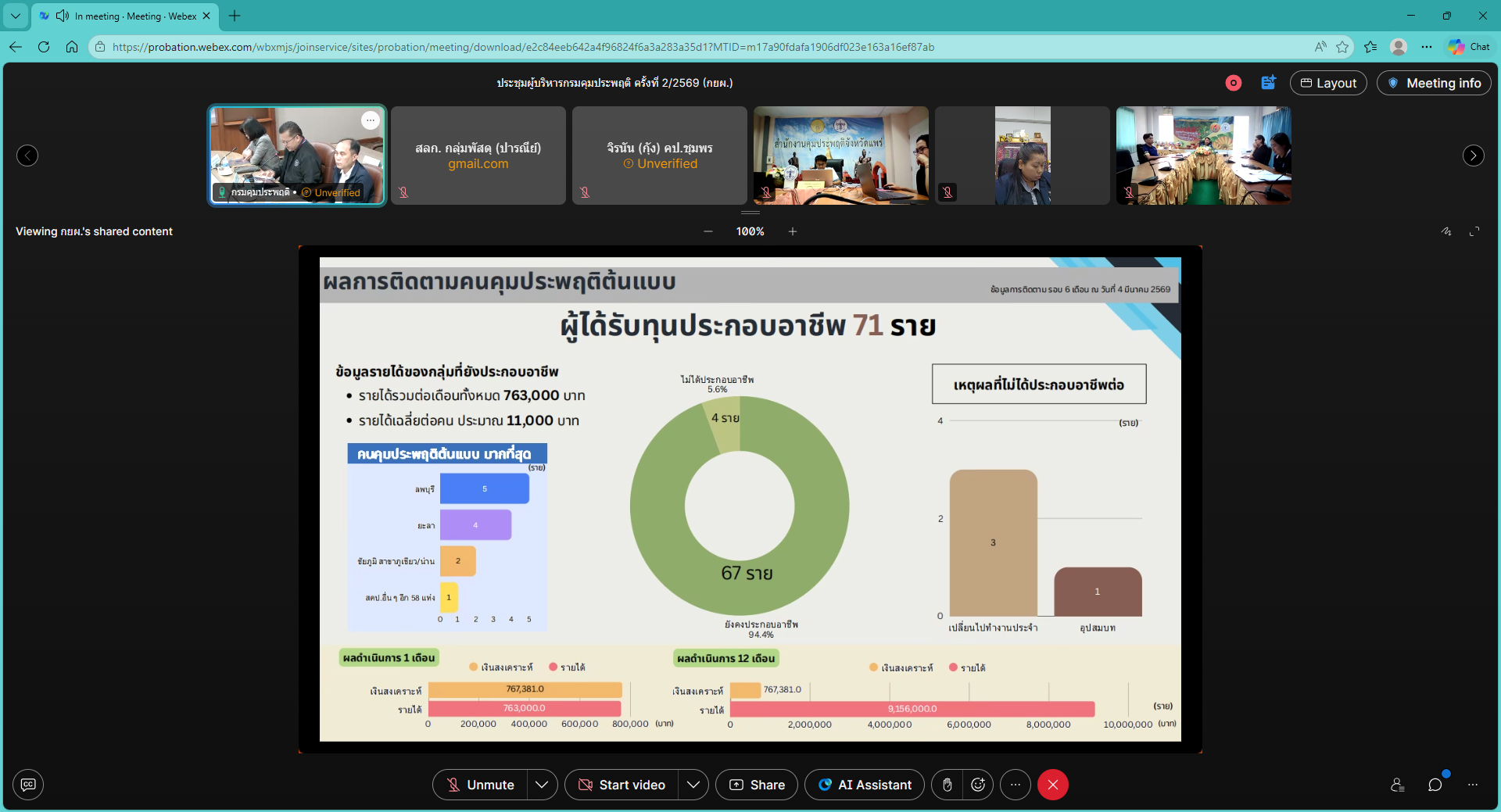
Task: Click the recording indicator icon
Action: [1233, 83]
